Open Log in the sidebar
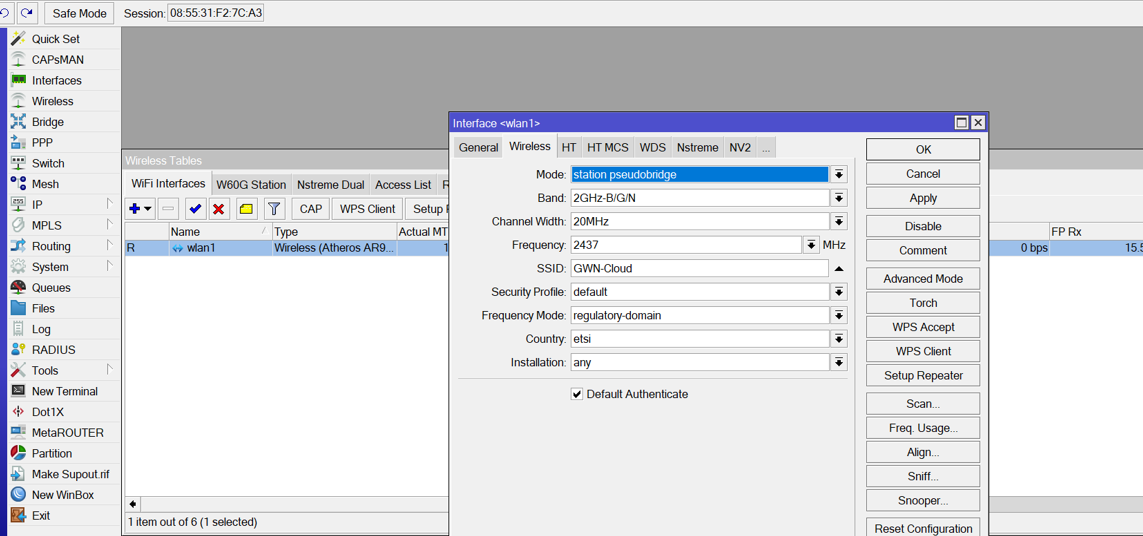This screenshot has height=536, width=1143. 41,329
